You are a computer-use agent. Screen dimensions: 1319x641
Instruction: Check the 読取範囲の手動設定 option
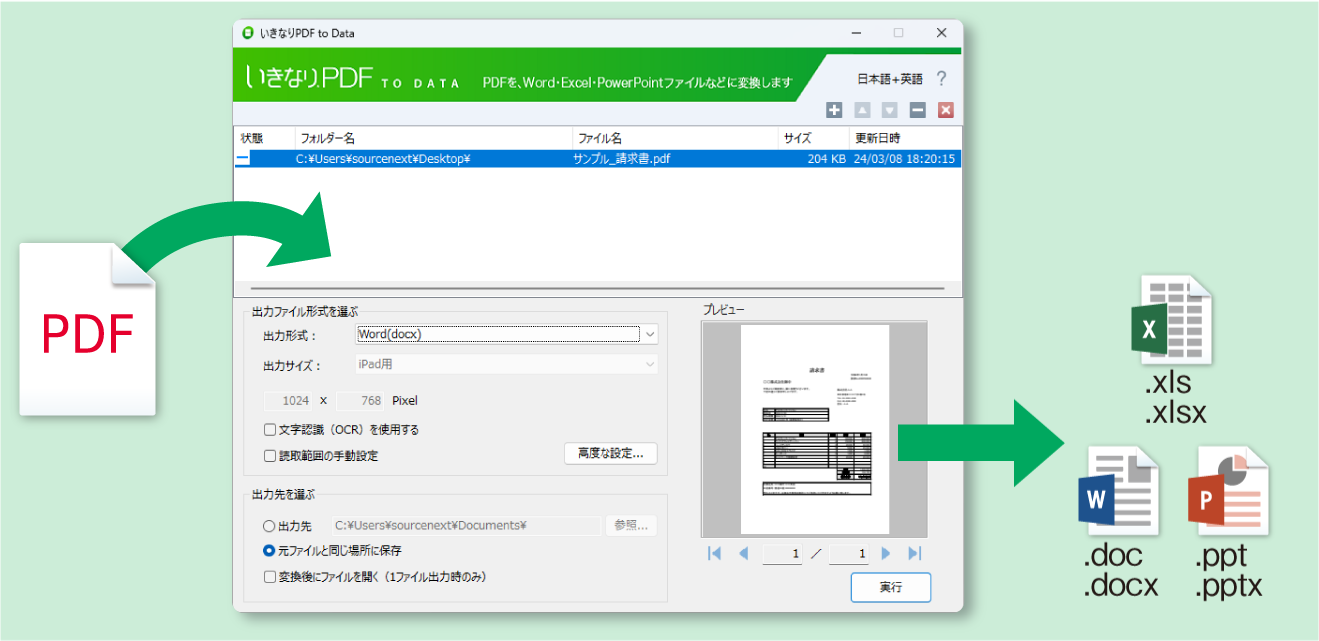pyautogui.click(x=270, y=456)
